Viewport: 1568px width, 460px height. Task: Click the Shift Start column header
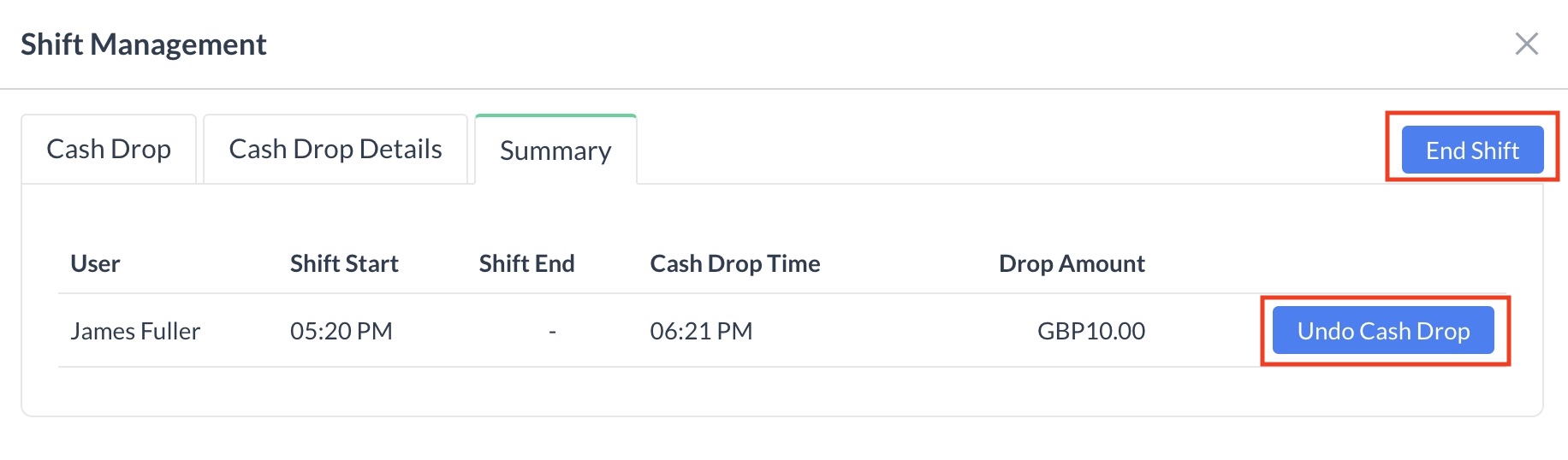(344, 263)
